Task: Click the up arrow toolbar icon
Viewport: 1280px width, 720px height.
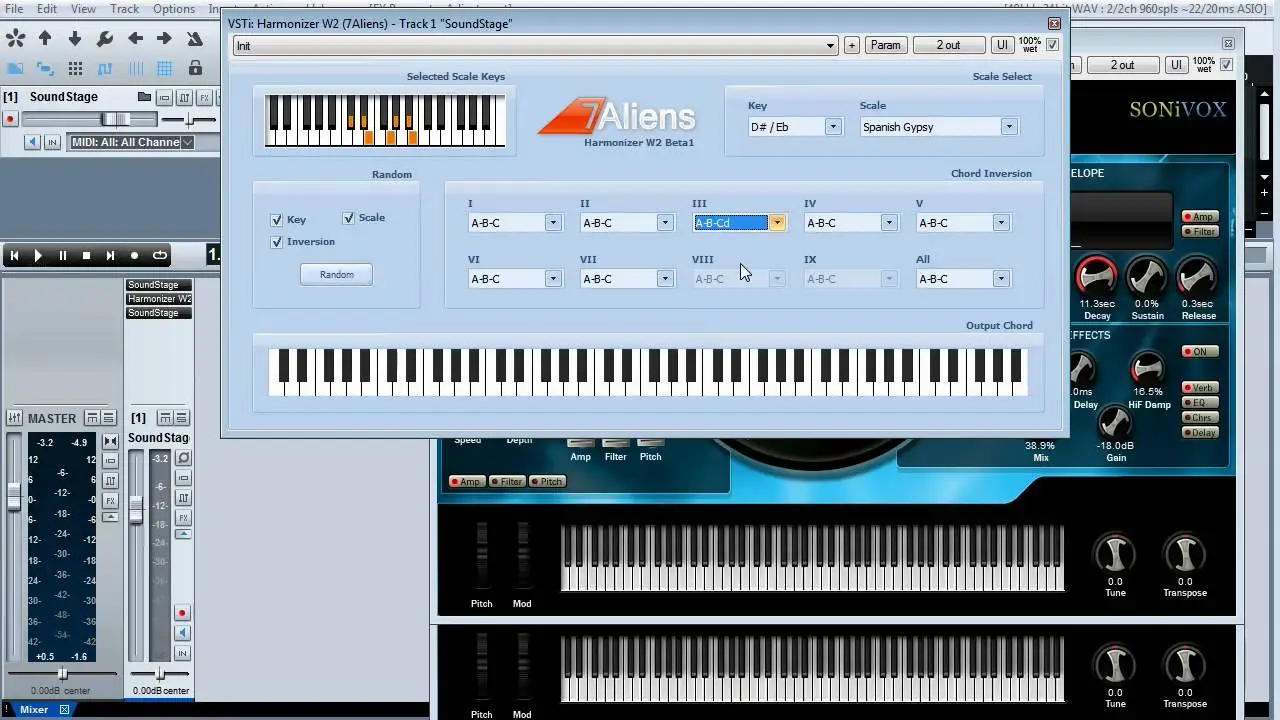Action: coord(45,39)
